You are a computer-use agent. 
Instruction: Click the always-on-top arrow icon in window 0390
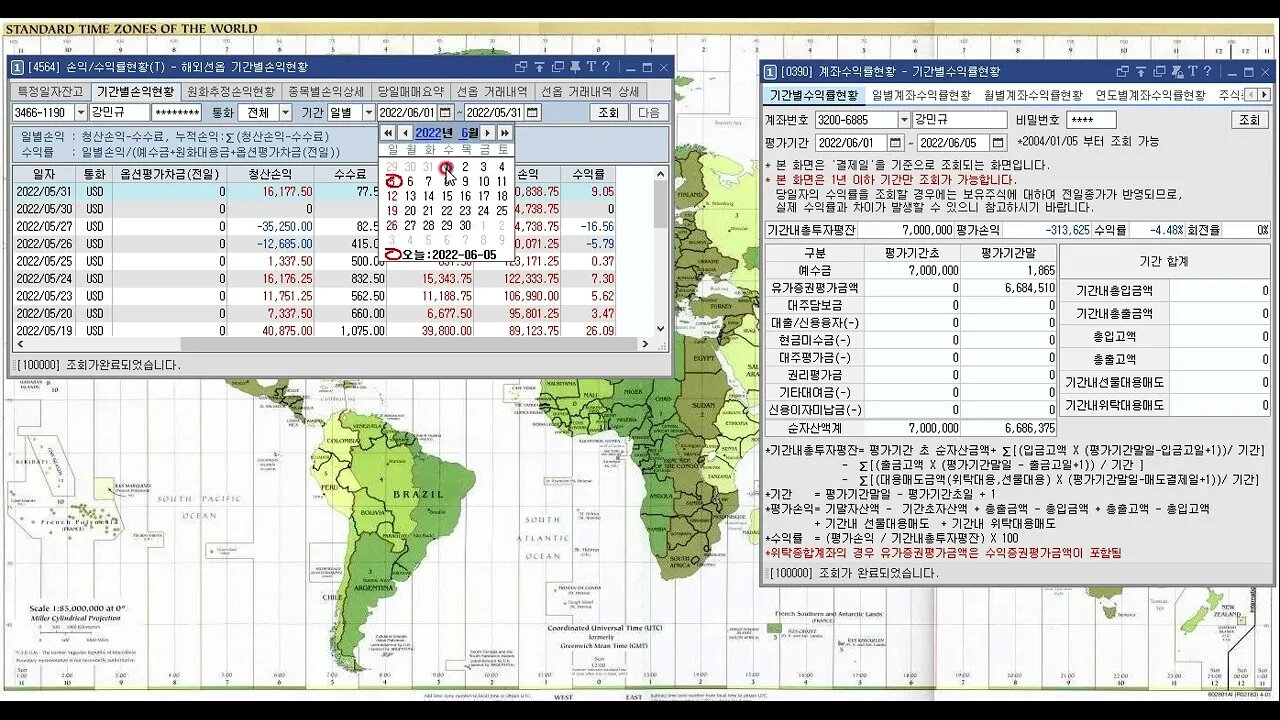click(1139, 71)
